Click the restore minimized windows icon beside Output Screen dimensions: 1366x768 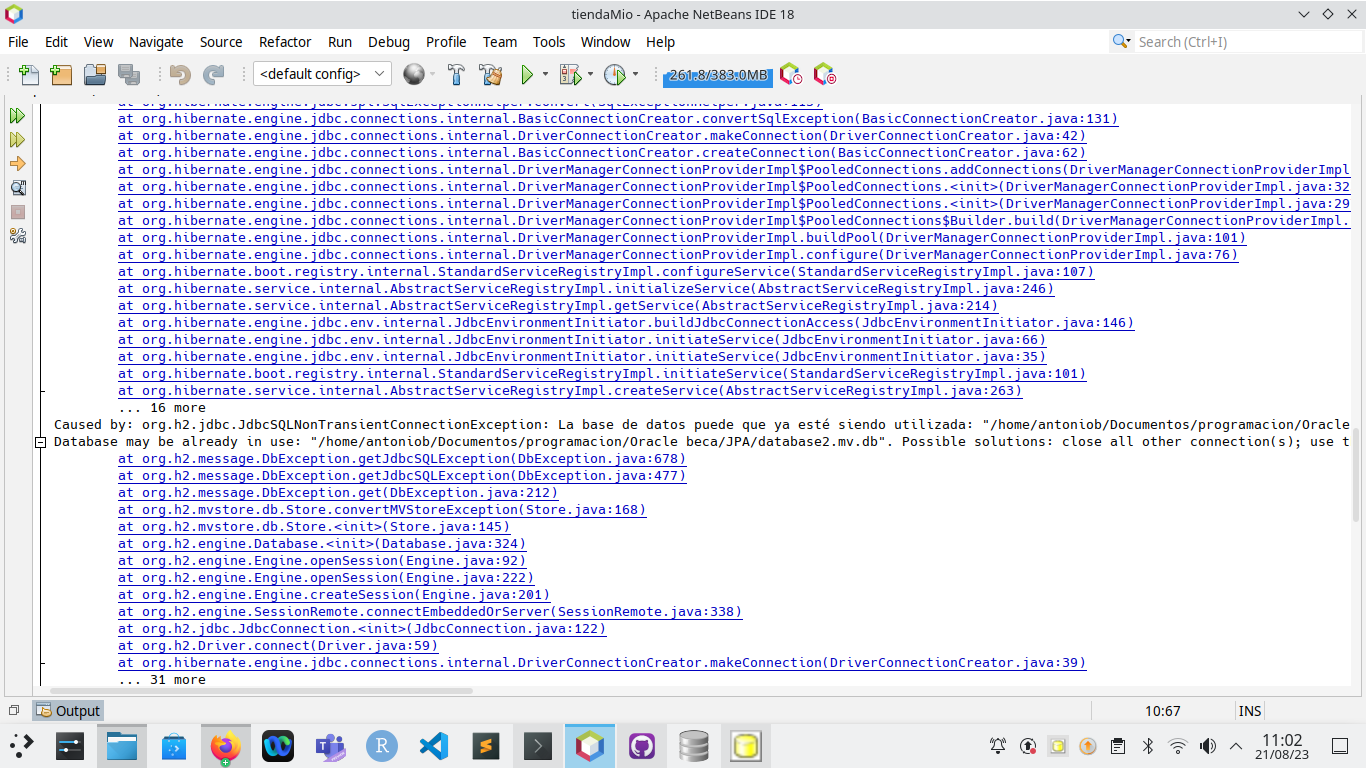pyautogui.click(x=14, y=711)
